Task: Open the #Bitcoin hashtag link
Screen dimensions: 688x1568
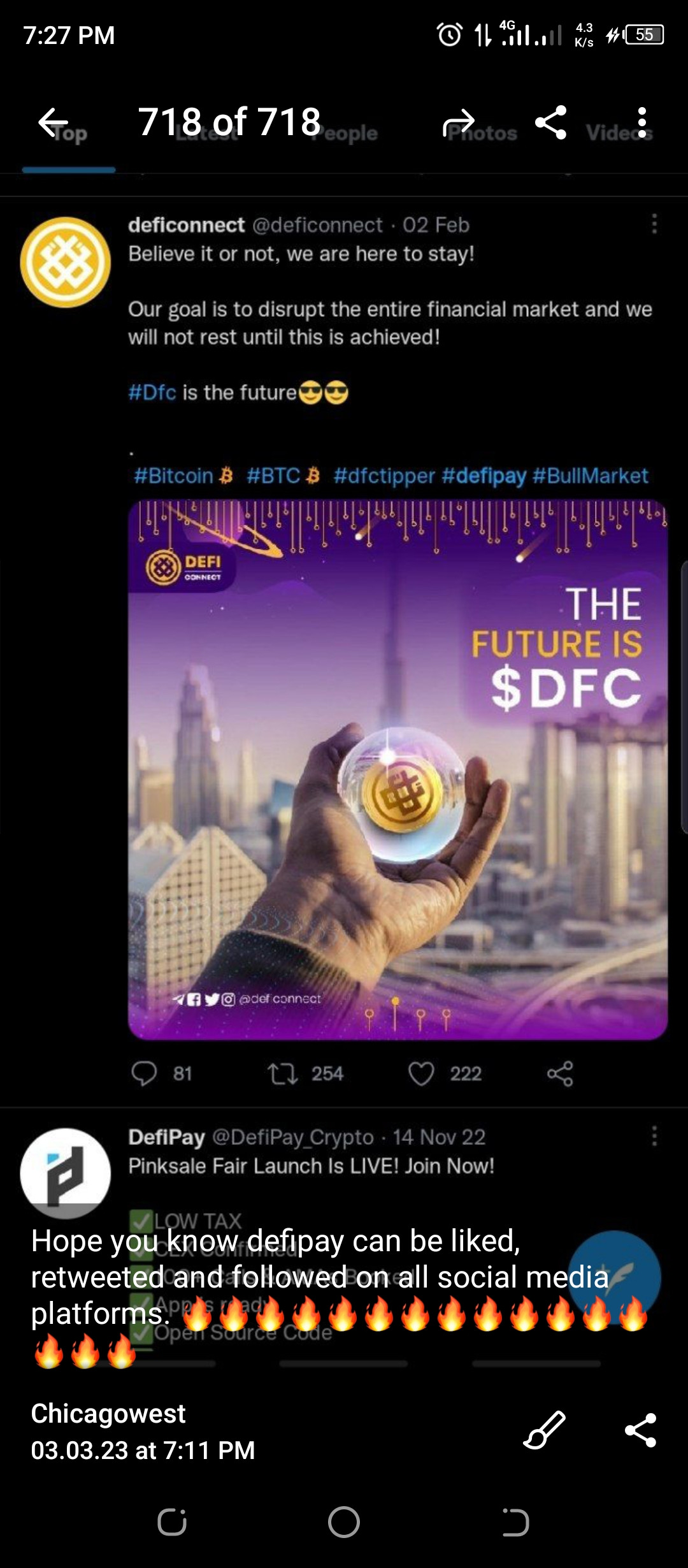Action: [x=173, y=475]
